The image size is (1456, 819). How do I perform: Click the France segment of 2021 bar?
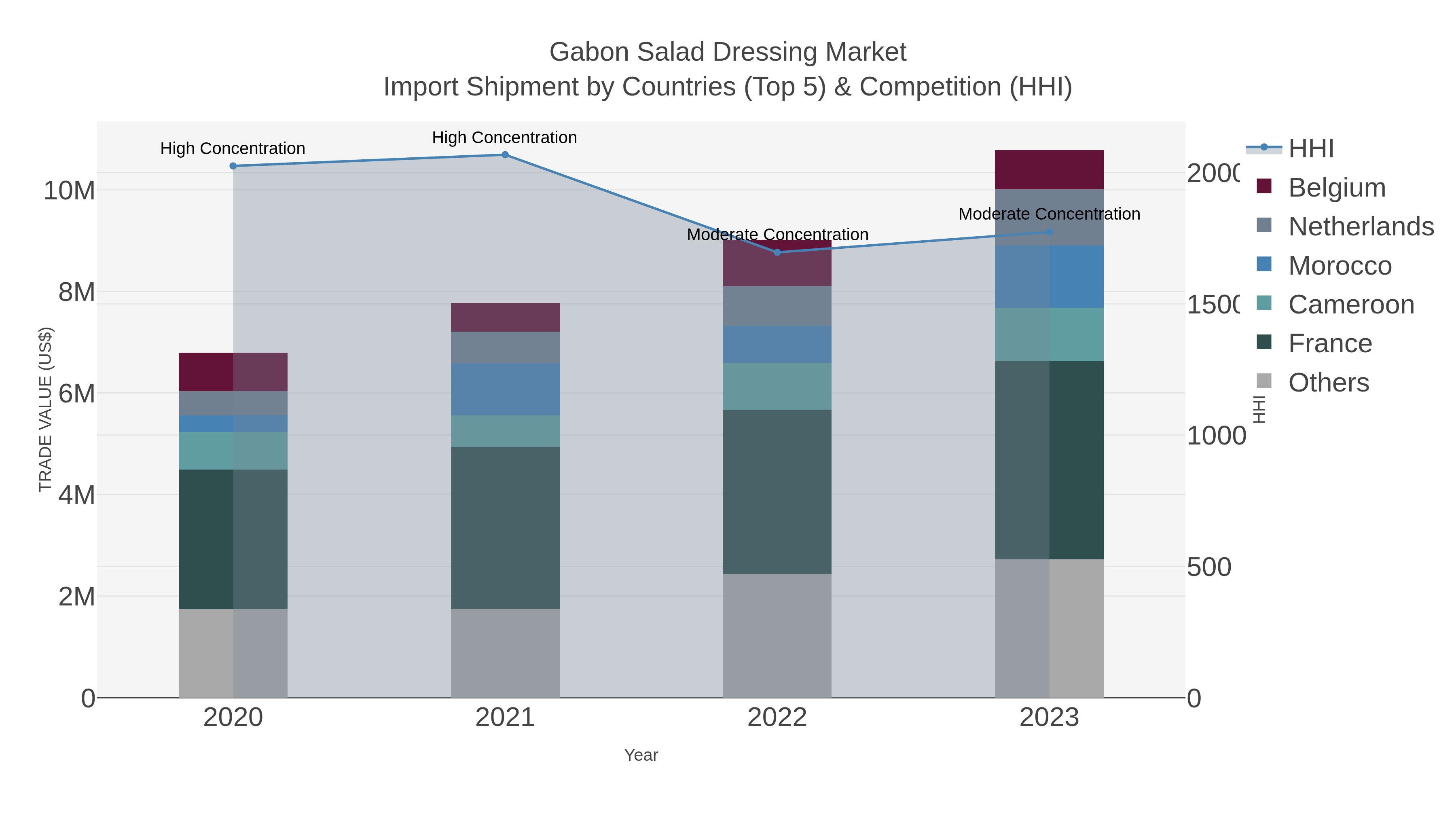coord(505,528)
